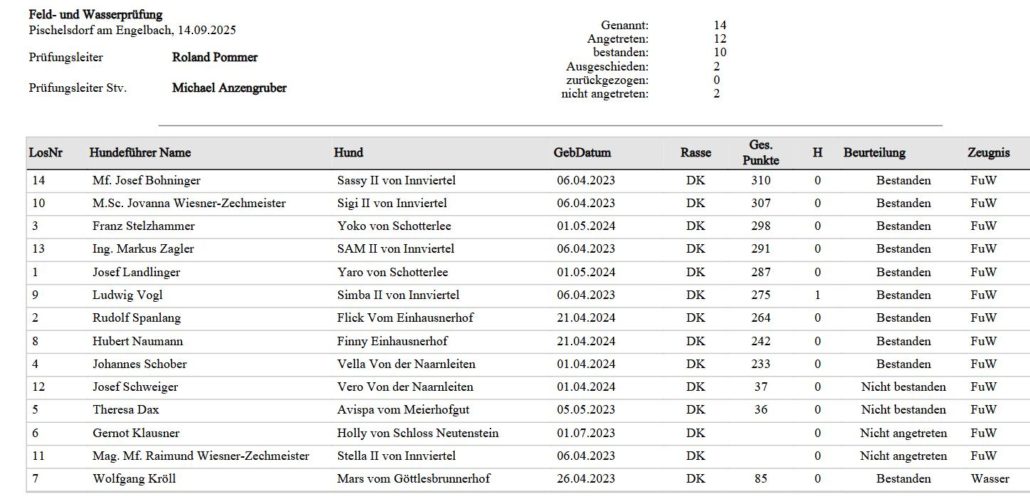Select handler 'Wolfgang Kröll'
This screenshot has width=1030, height=504.
(134, 479)
